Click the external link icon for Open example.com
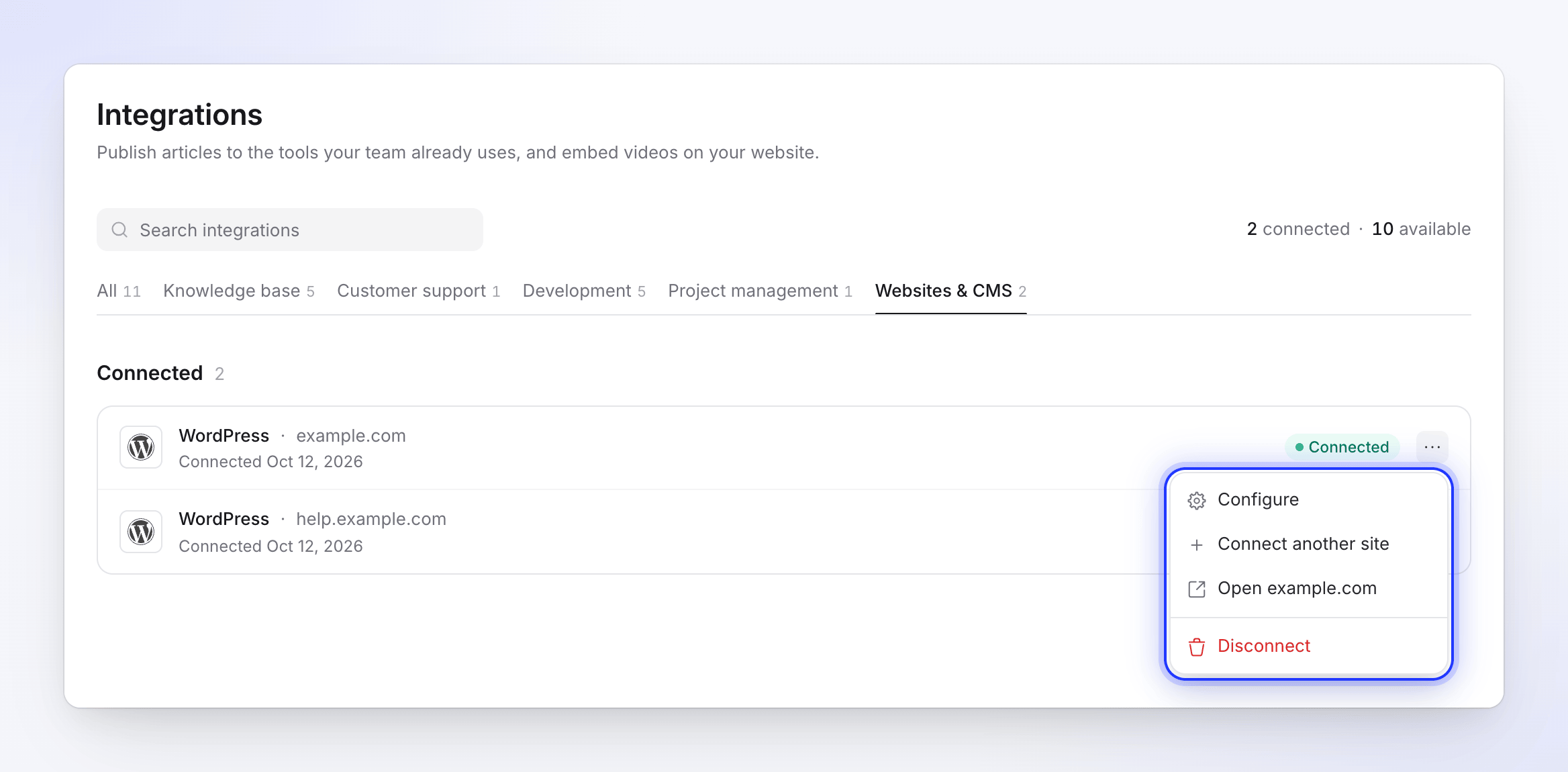 (1197, 589)
